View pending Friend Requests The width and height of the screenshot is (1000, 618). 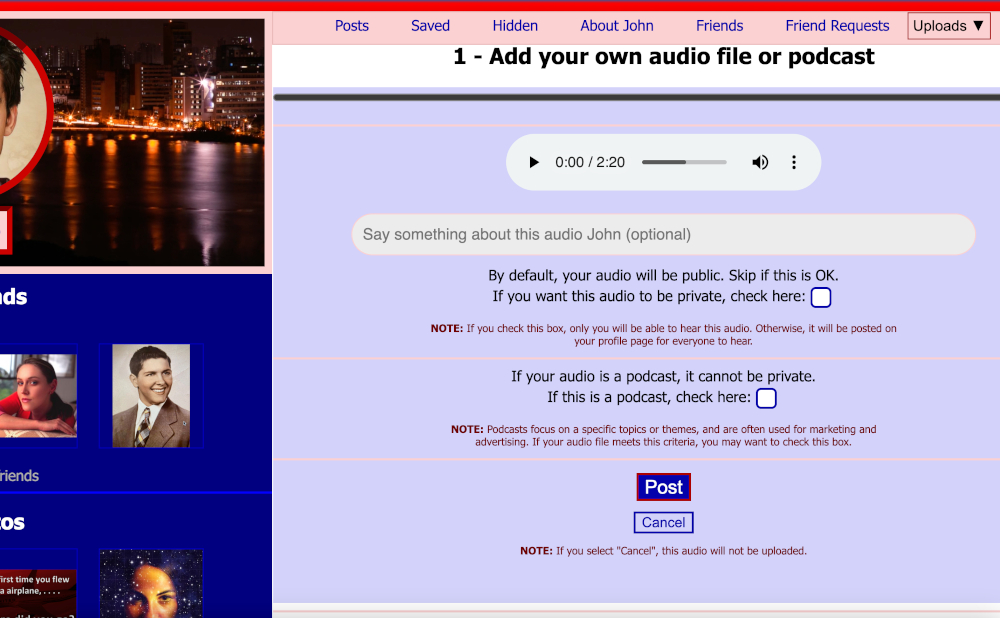point(837,25)
